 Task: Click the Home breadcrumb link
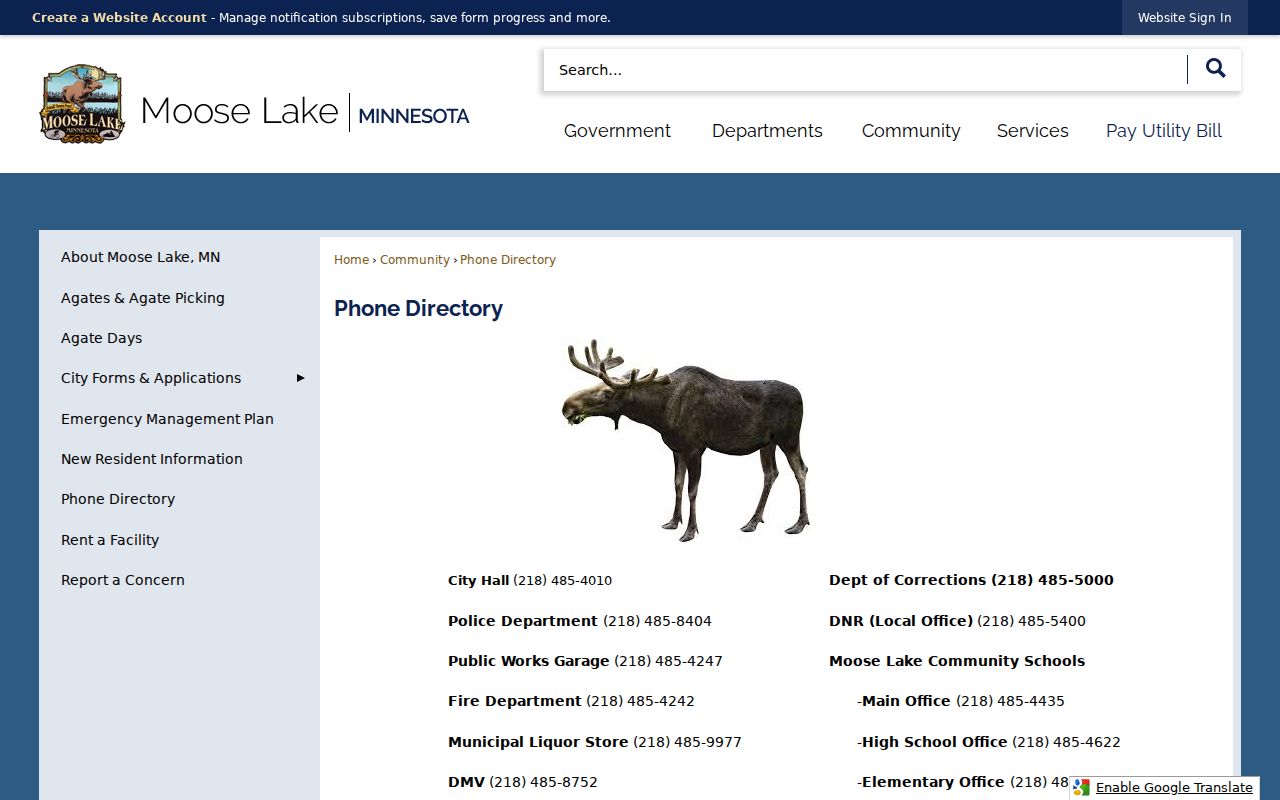(x=351, y=260)
